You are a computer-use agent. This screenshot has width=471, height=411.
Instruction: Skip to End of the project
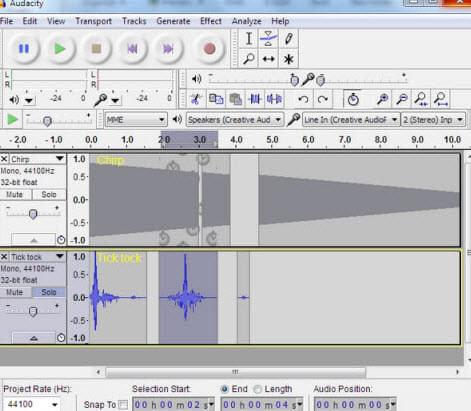coord(168,49)
